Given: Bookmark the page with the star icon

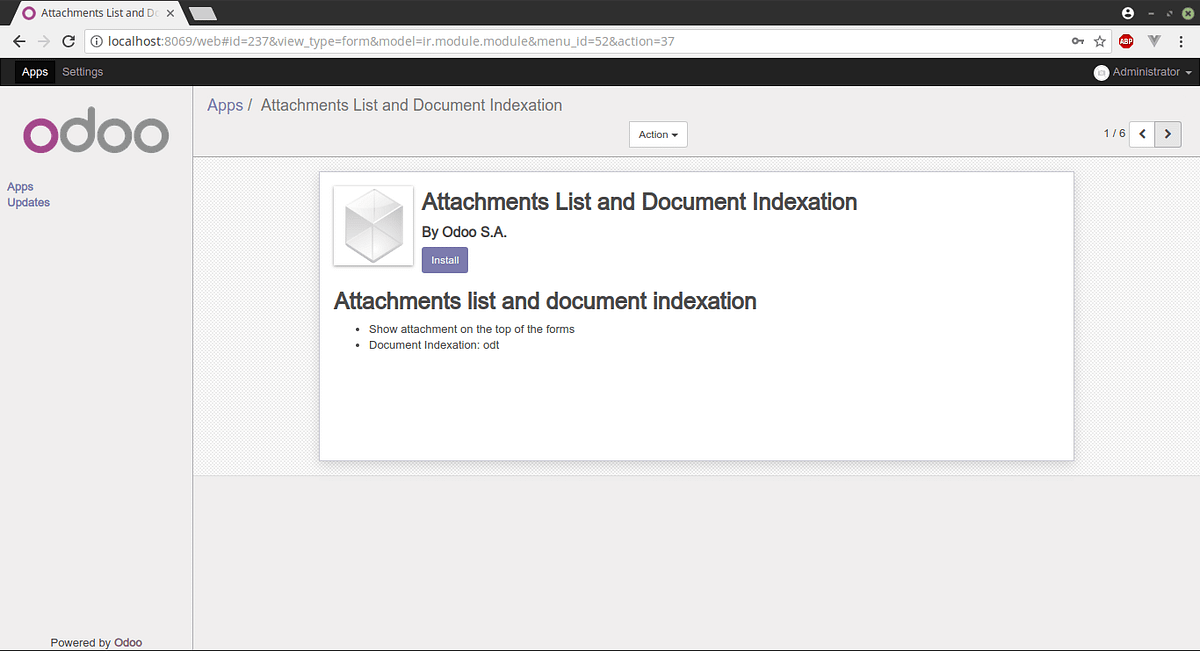Looking at the screenshot, I should (x=1099, y=41).
